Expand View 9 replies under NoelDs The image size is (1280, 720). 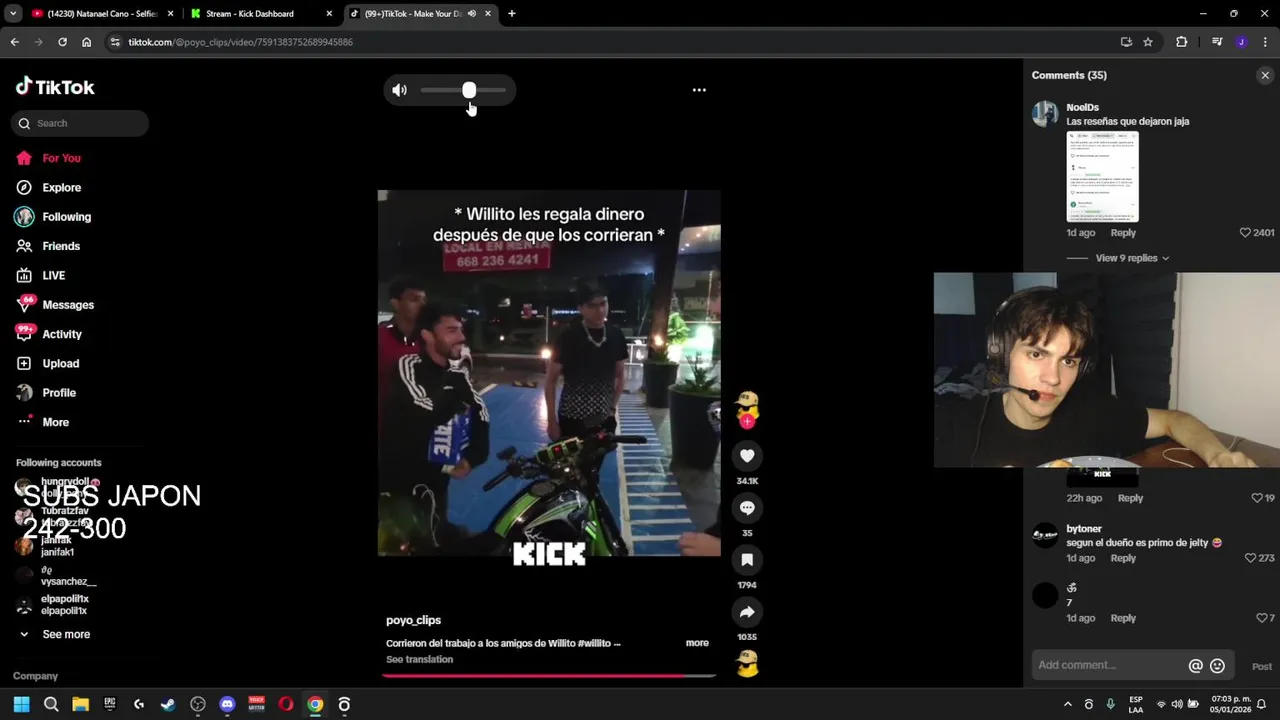click(1132, 258)
